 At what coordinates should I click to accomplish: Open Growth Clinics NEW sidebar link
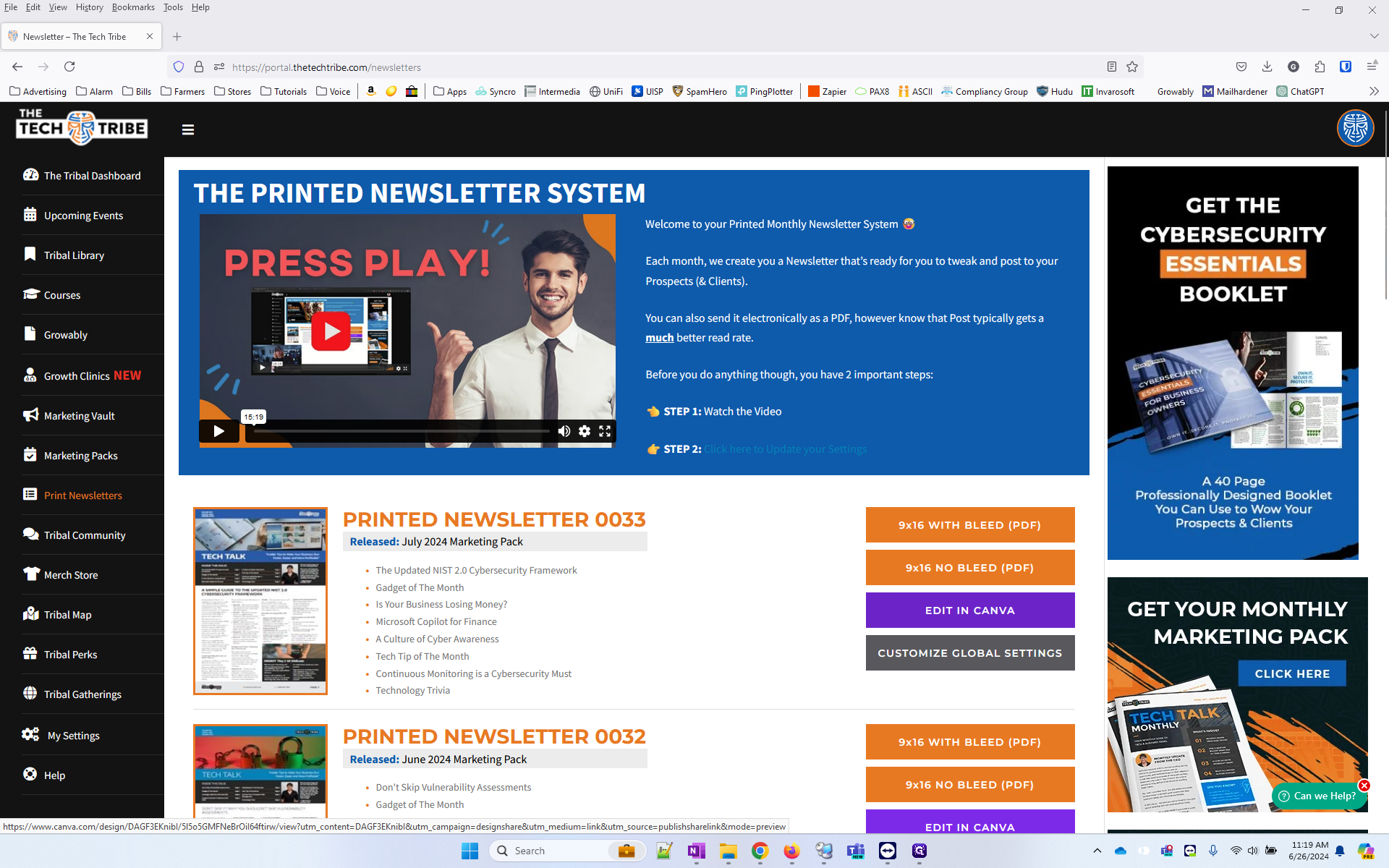click(x=93, y=375)
